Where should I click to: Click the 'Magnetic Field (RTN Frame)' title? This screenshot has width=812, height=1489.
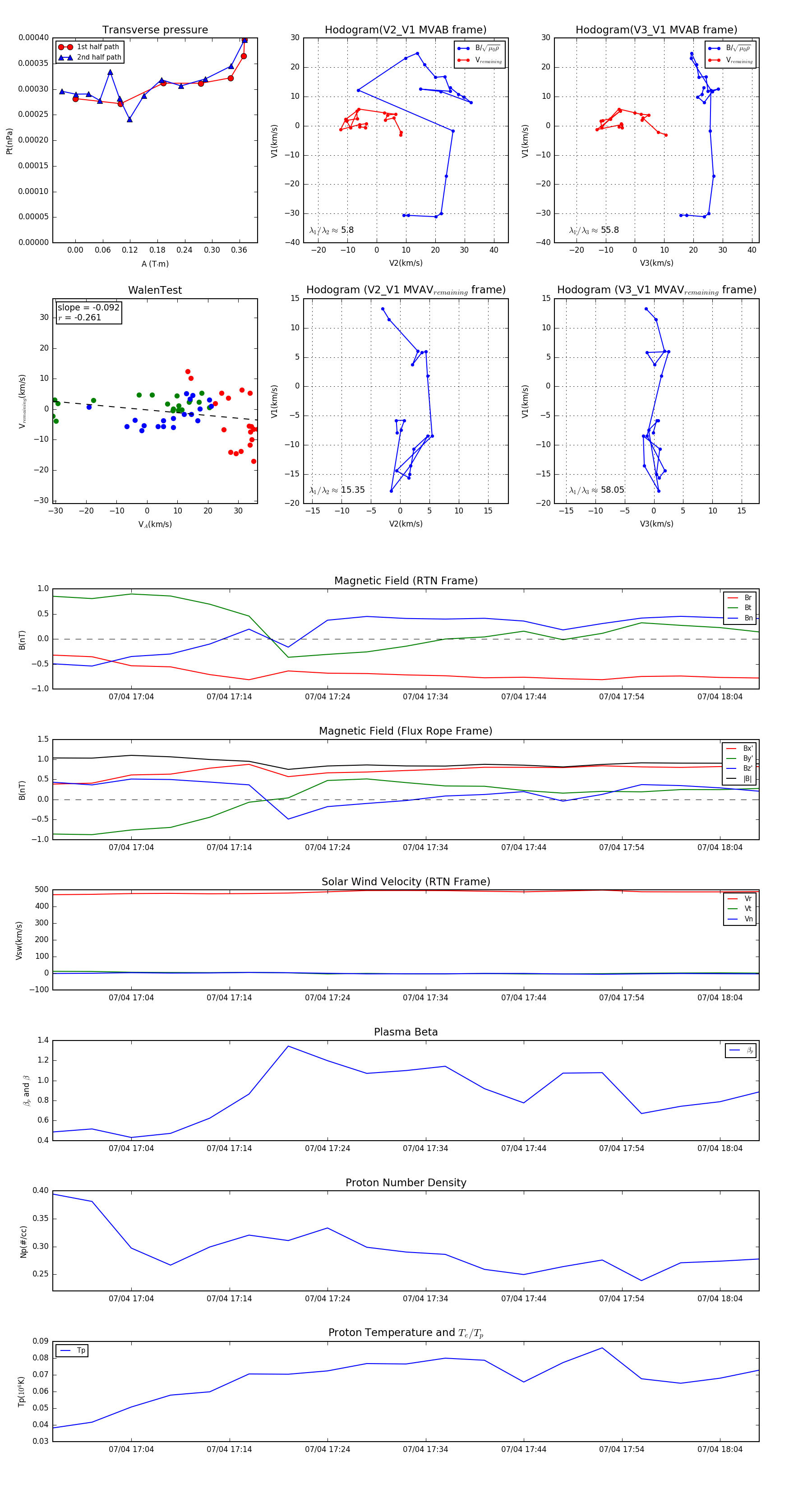406,581
